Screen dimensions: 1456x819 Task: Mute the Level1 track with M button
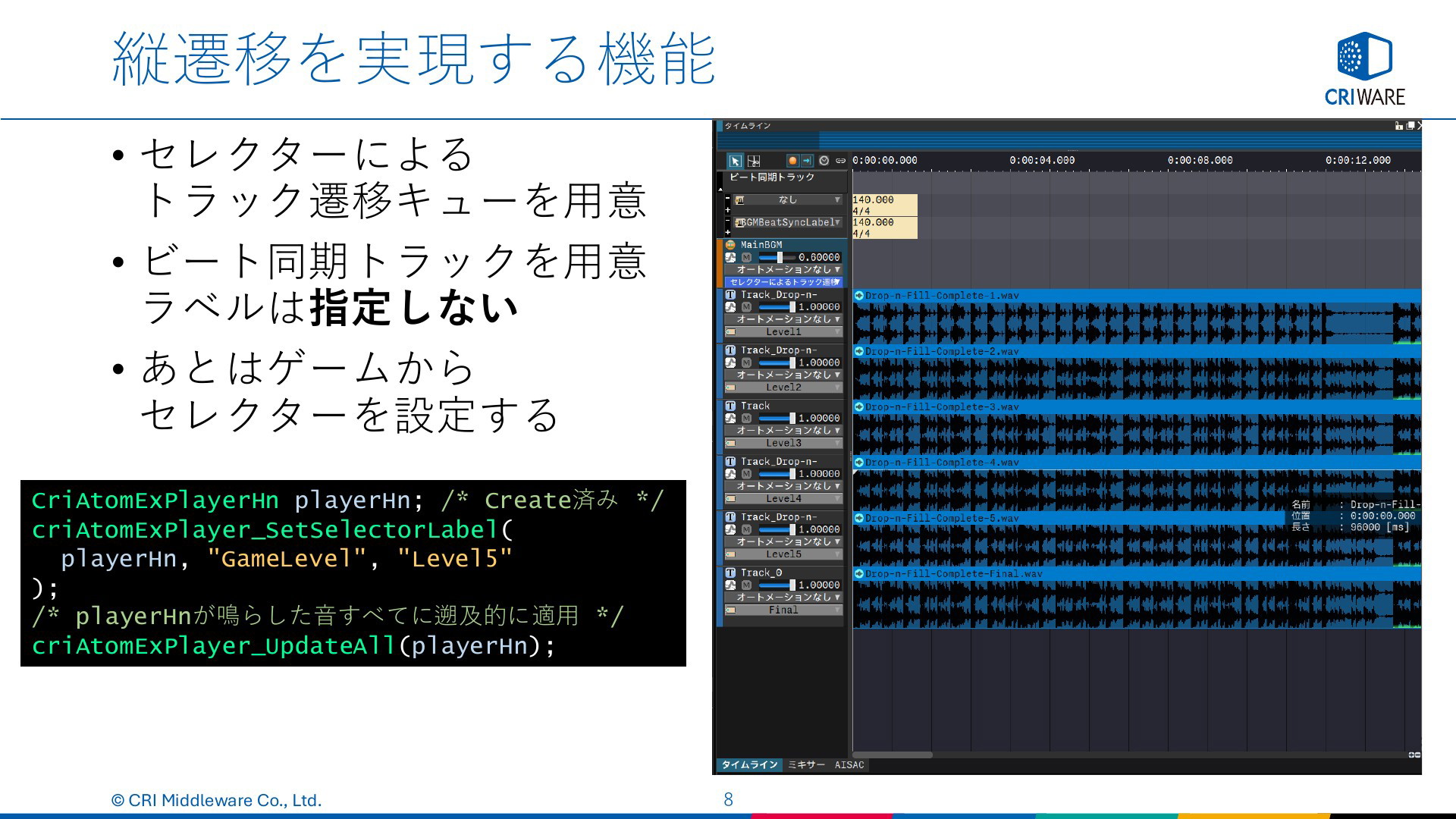[746, 307]
